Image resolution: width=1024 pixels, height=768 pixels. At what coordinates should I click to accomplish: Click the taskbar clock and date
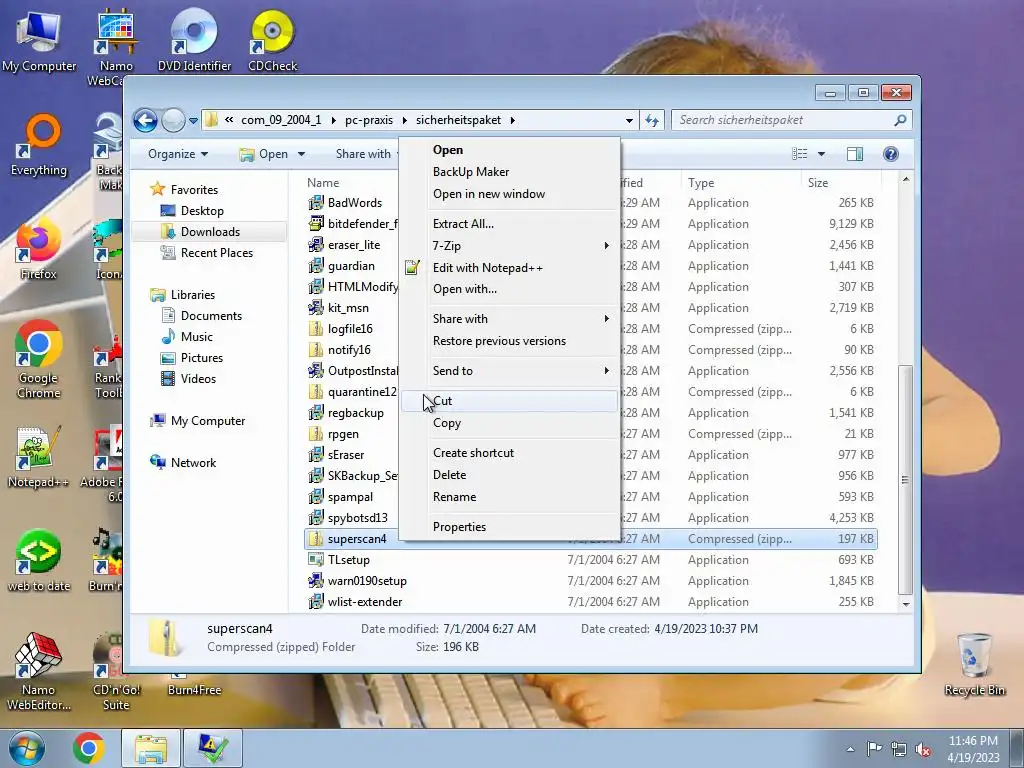pos(973,749)
